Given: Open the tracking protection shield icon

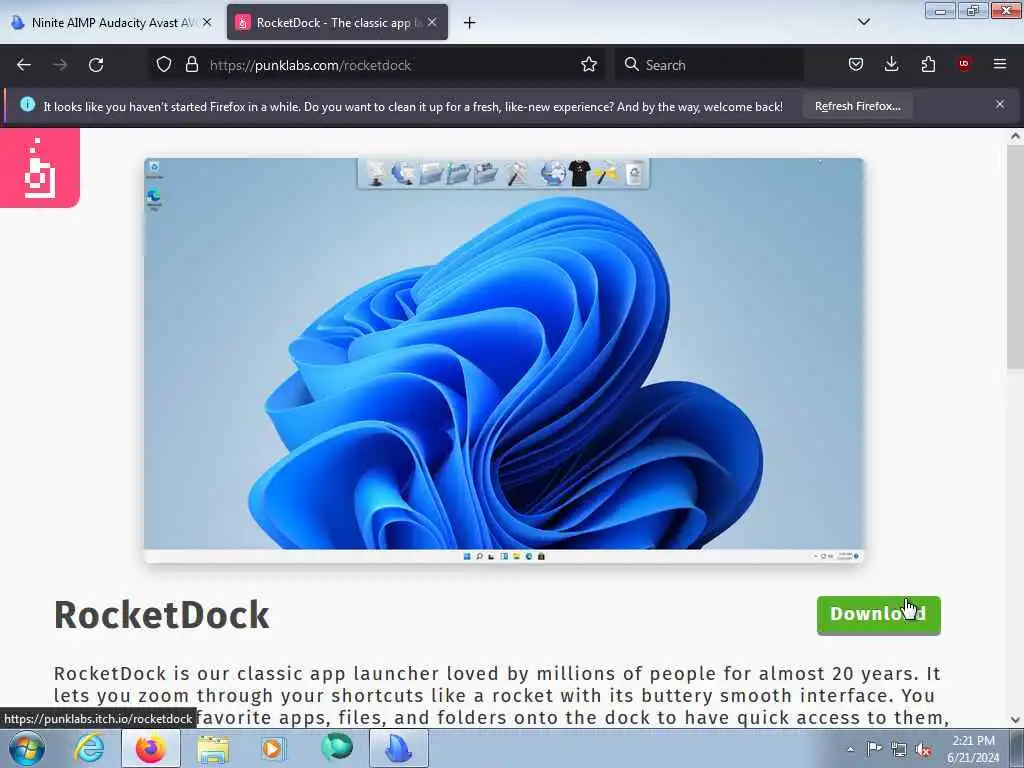Looking at the screenshot, I should pos(164,65).
